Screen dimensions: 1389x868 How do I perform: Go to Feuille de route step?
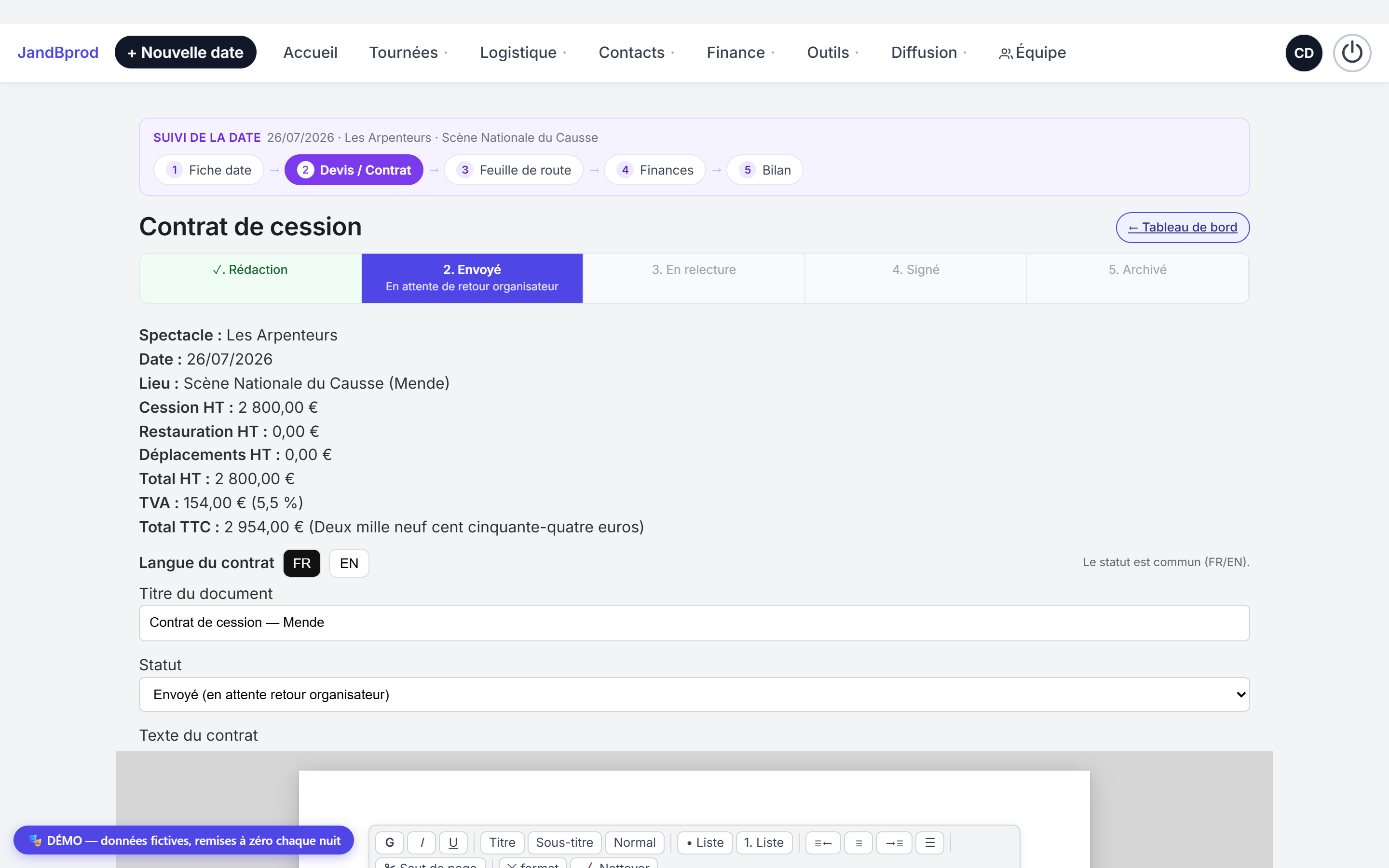pyautogui.click(x=514, y=170)
